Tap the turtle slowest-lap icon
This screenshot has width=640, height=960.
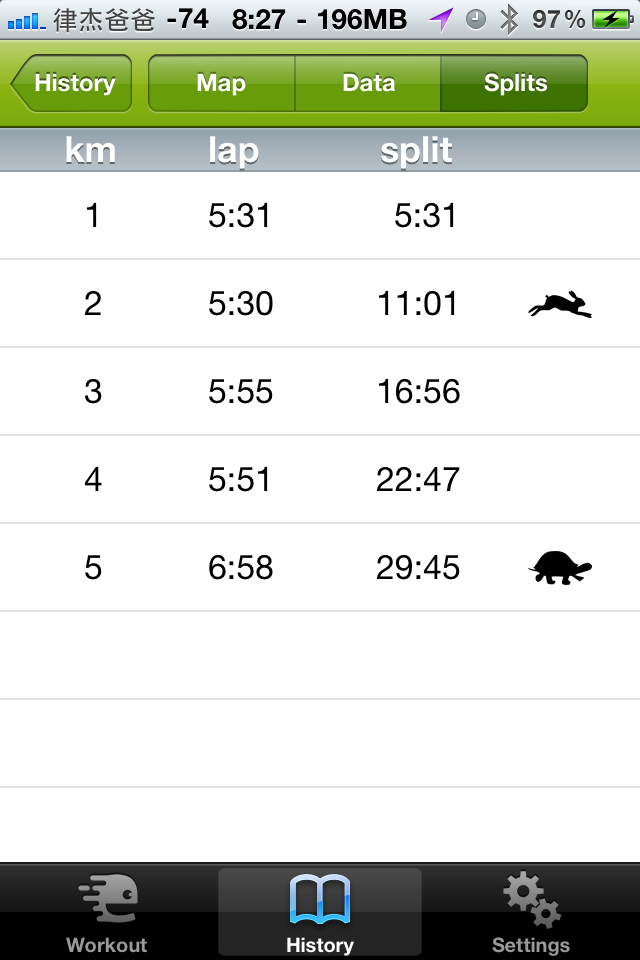click(x=560, y=568)
